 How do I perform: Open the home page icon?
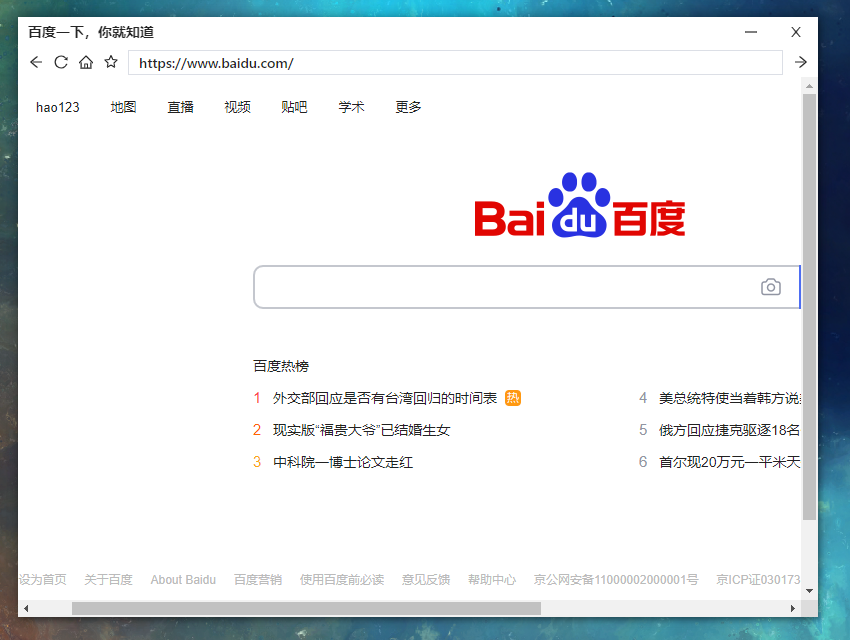click(x=86, y=62)
